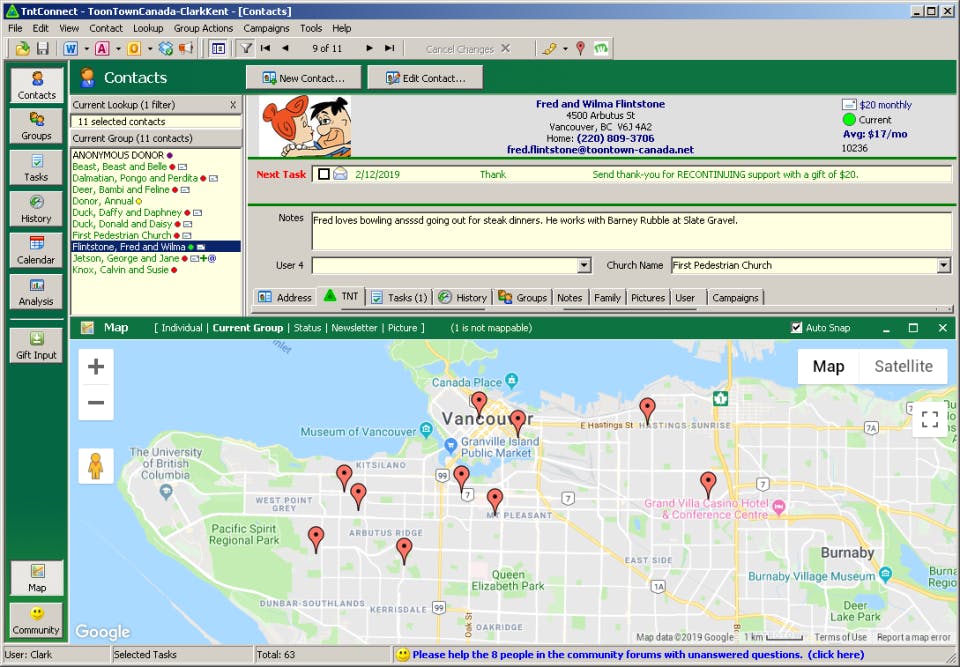Switch to the Family tab

[607, 298]
